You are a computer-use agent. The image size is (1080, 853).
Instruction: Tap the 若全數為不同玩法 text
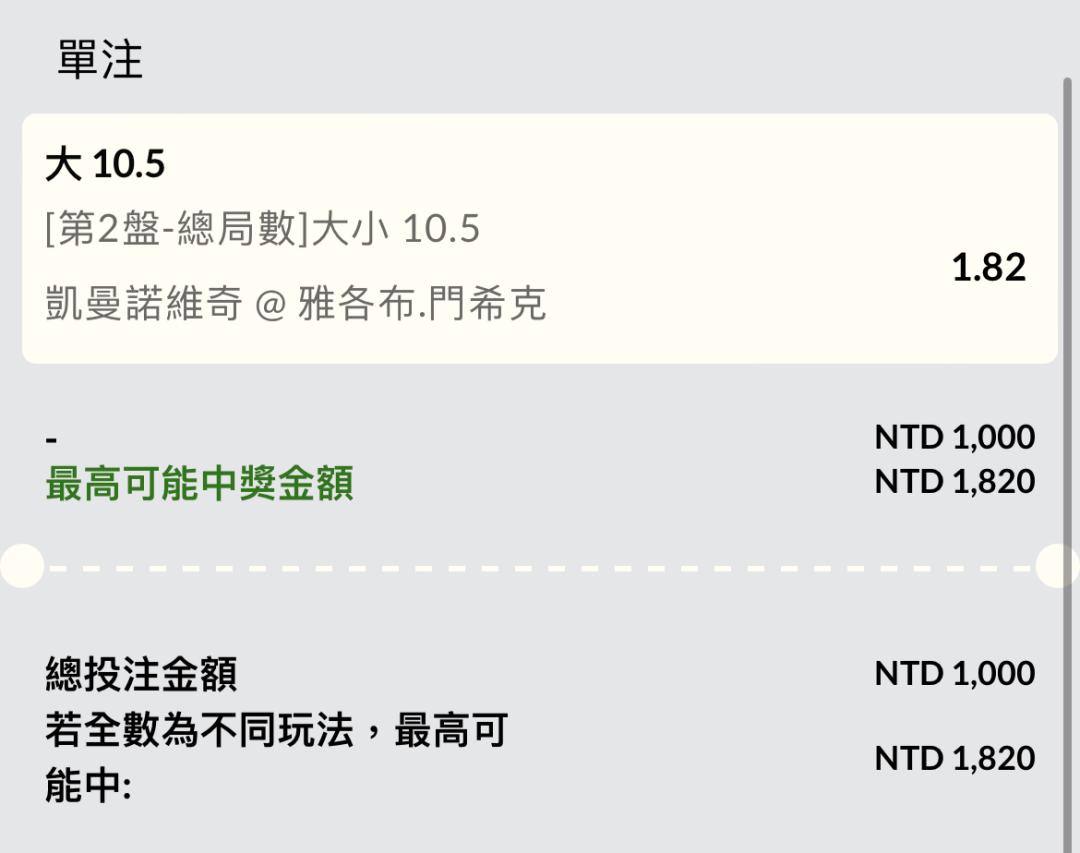(200, 730)
